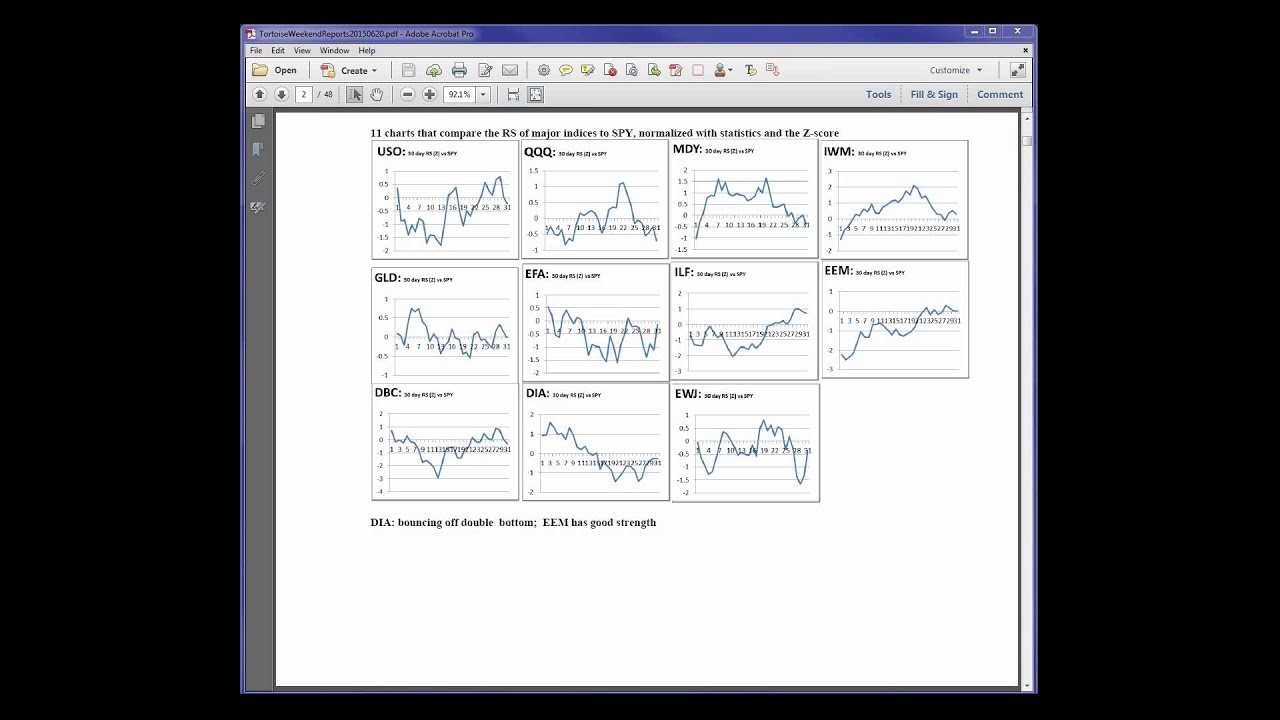1280x720 pixels.
Task: Open the stamp tool dropdown
Action: click(724, 70)
